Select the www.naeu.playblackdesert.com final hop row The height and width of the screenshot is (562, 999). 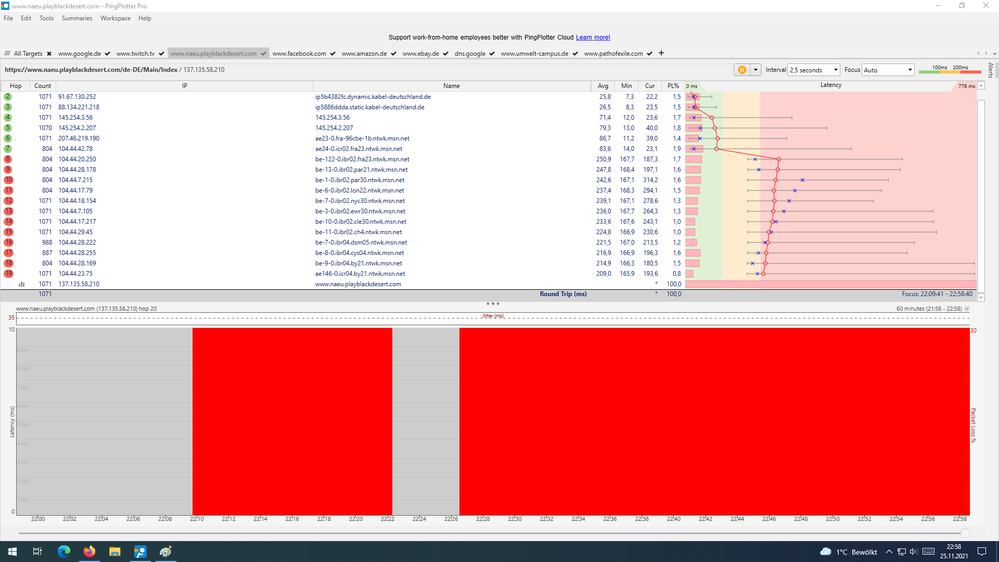click(x=488, y=284)
